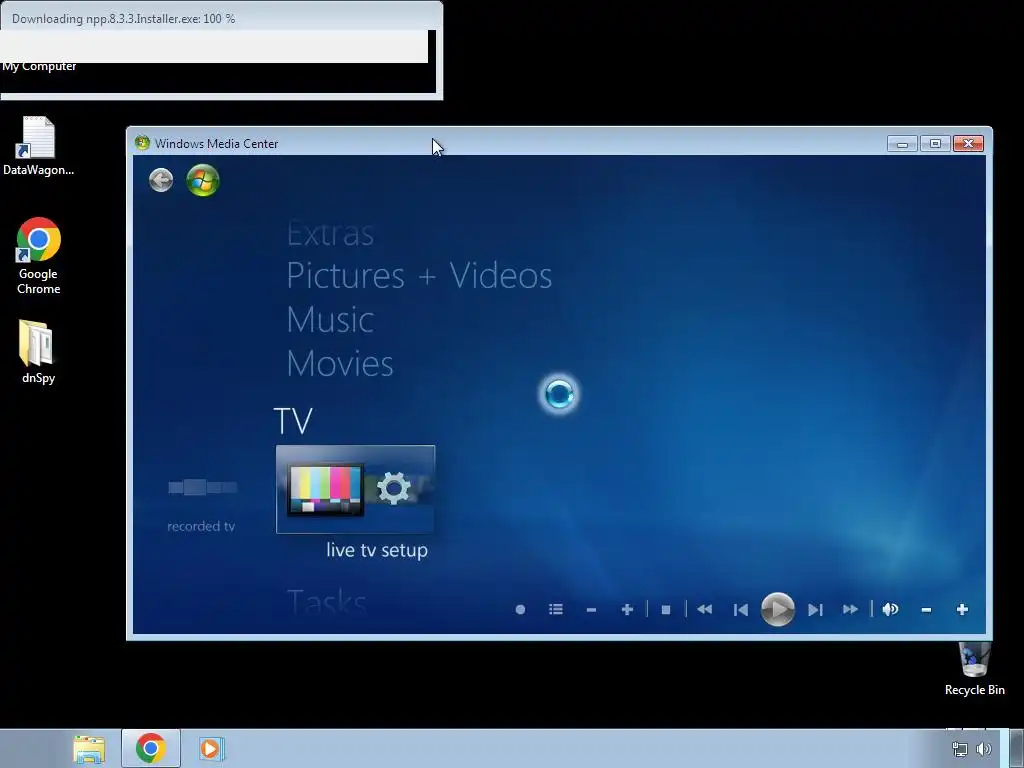Raise volume with the volume plus button

point(962,609)
